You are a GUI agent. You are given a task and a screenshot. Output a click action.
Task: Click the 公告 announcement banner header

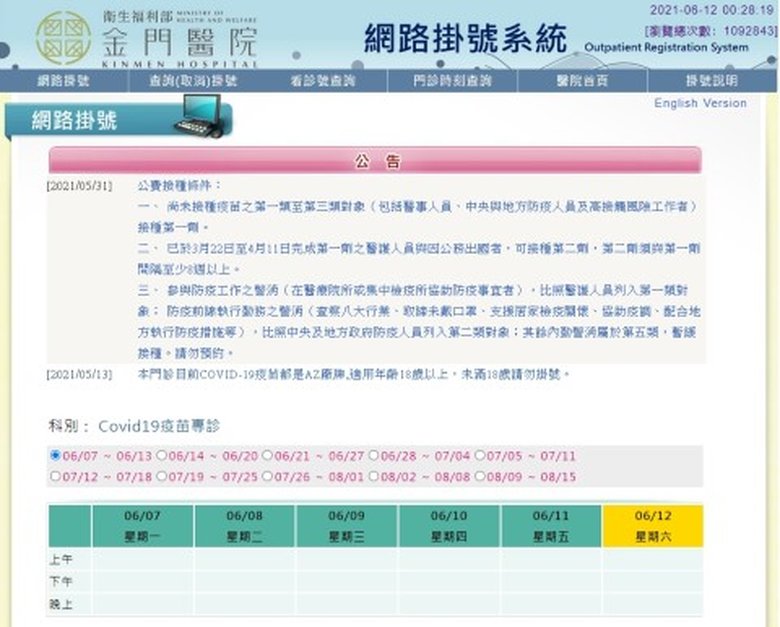[x=376, y=161]
